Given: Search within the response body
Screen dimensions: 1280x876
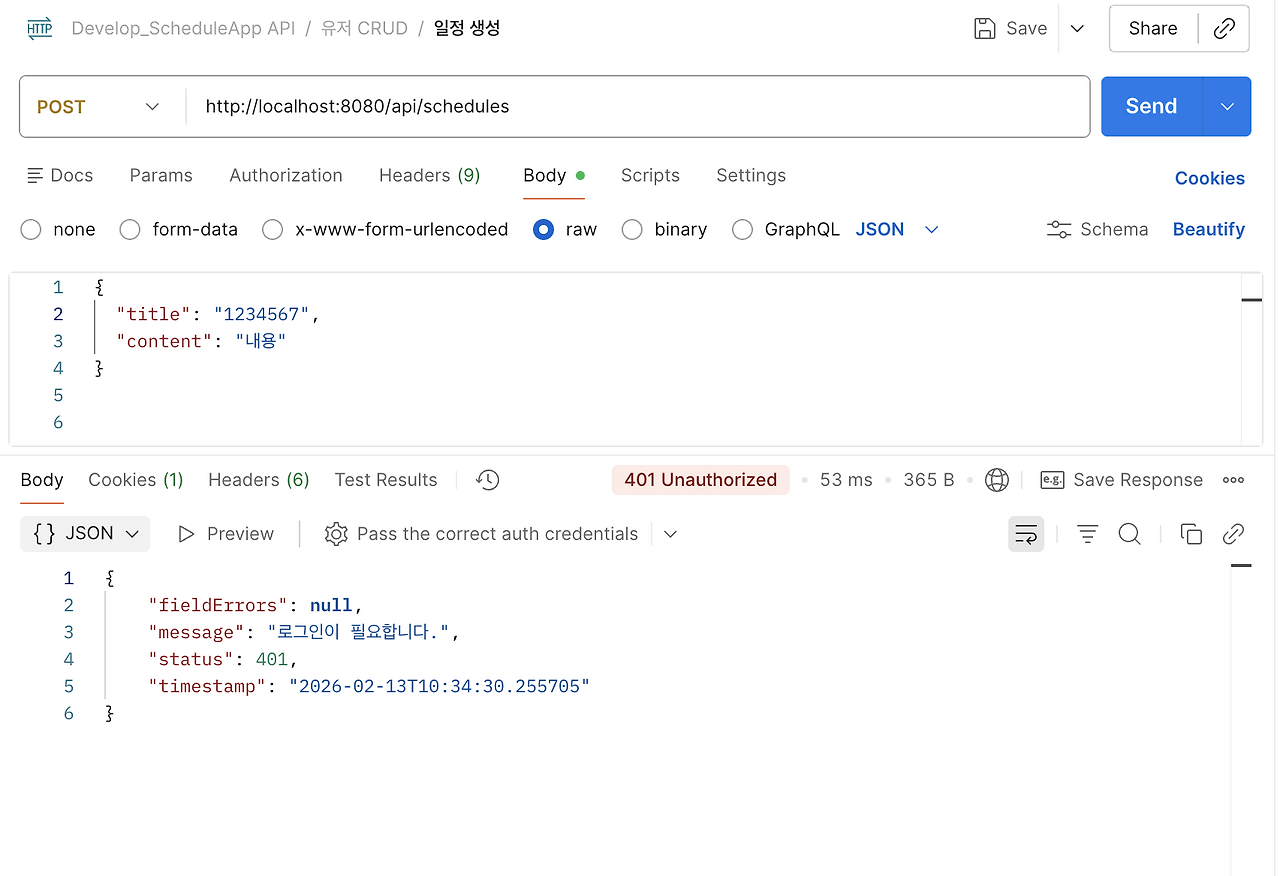Looking at the screenshot, I should click(1130, 534).
